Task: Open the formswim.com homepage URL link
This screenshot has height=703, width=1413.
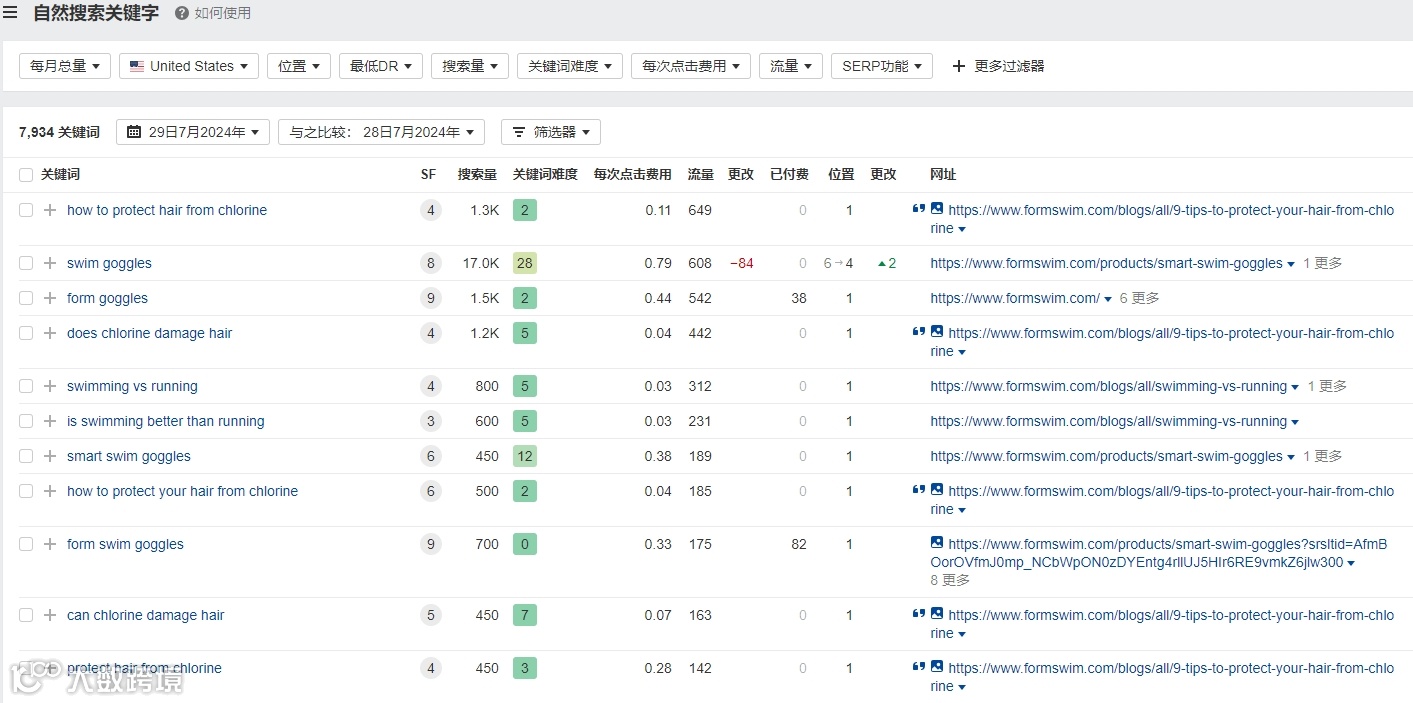Action: (x=1015, y=298)
